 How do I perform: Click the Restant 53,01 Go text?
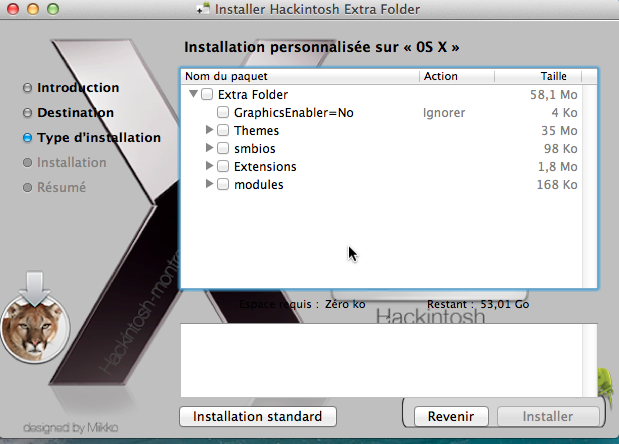click(478, 304)
